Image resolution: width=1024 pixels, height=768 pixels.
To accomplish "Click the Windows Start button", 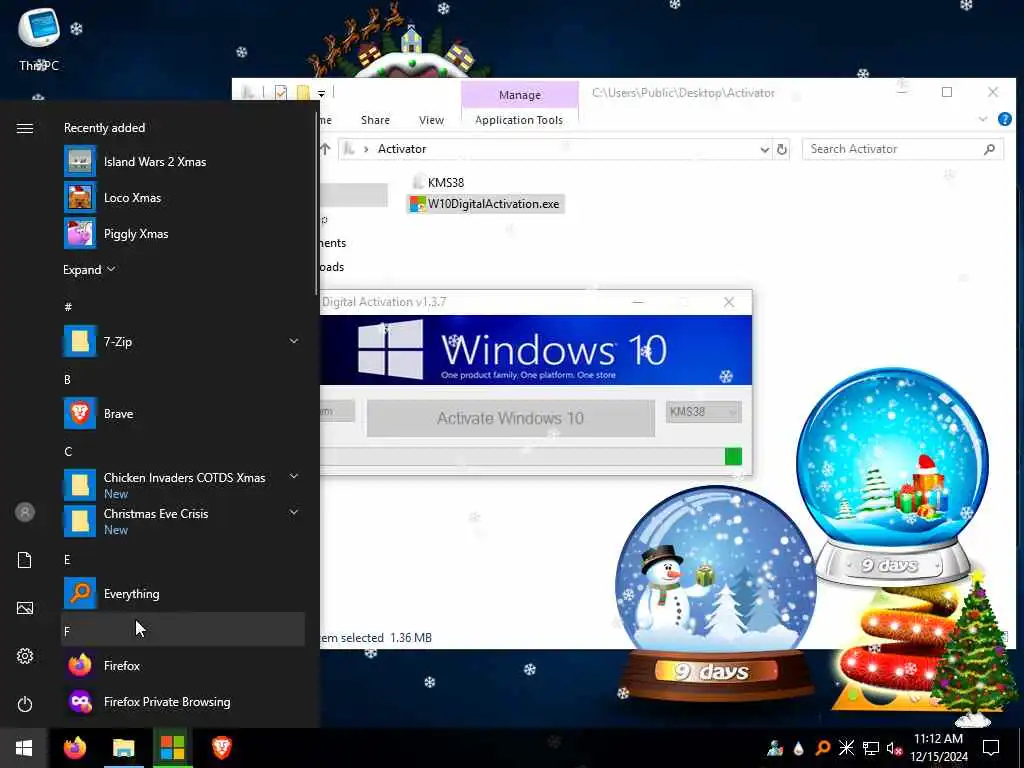I will (x=24, y=748).
